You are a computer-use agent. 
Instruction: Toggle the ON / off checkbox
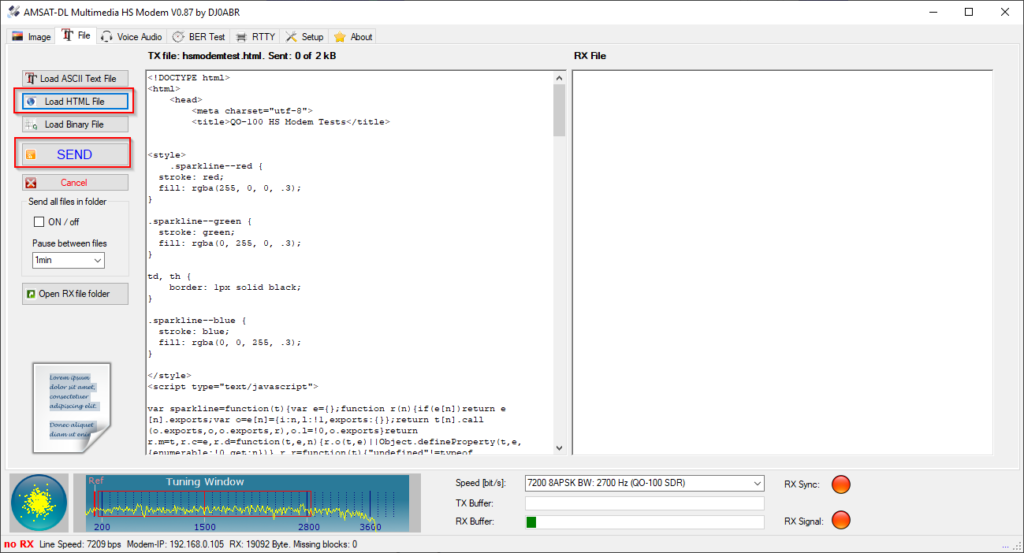39,222
